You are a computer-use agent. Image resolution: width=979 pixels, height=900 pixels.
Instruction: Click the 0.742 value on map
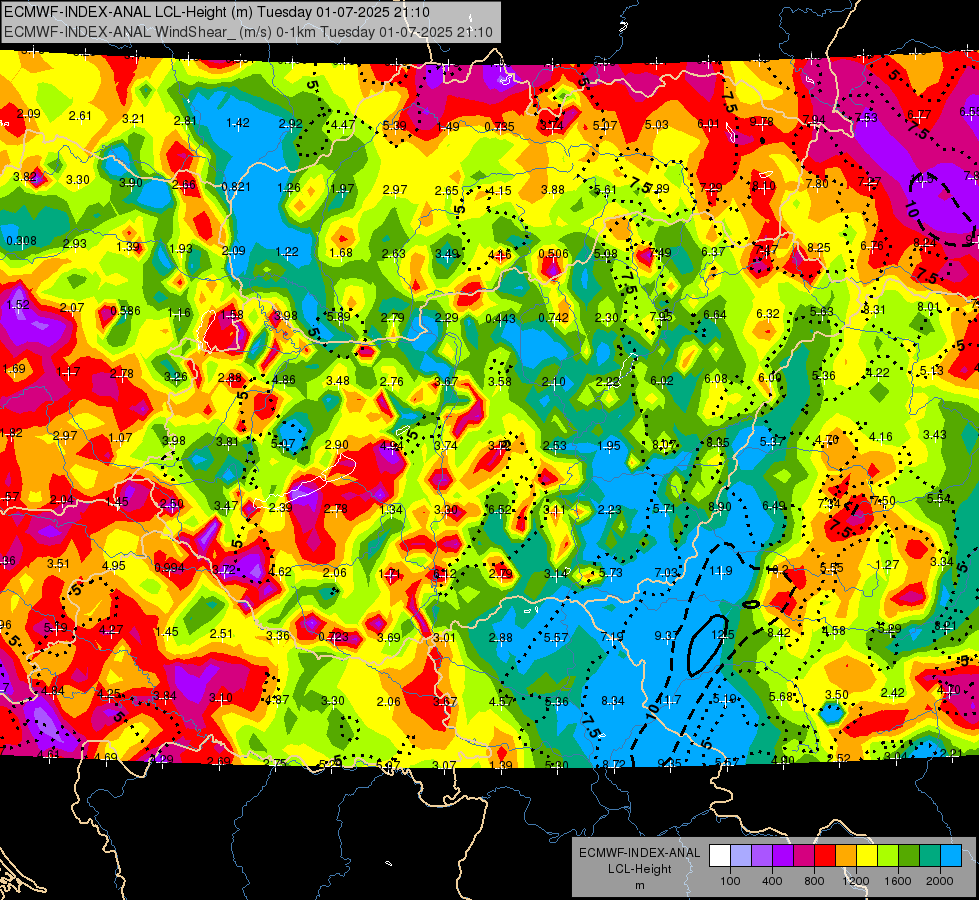553,317
